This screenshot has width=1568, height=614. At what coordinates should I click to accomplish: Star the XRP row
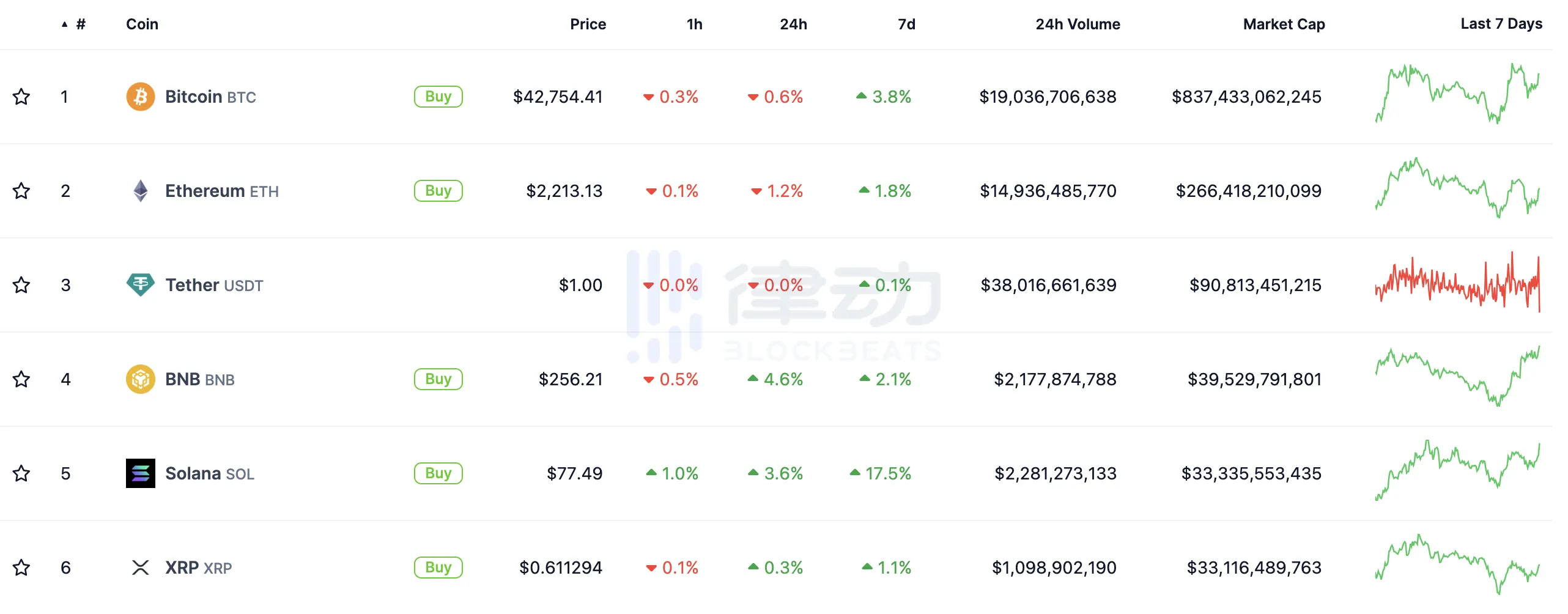(x=21, y=568)
